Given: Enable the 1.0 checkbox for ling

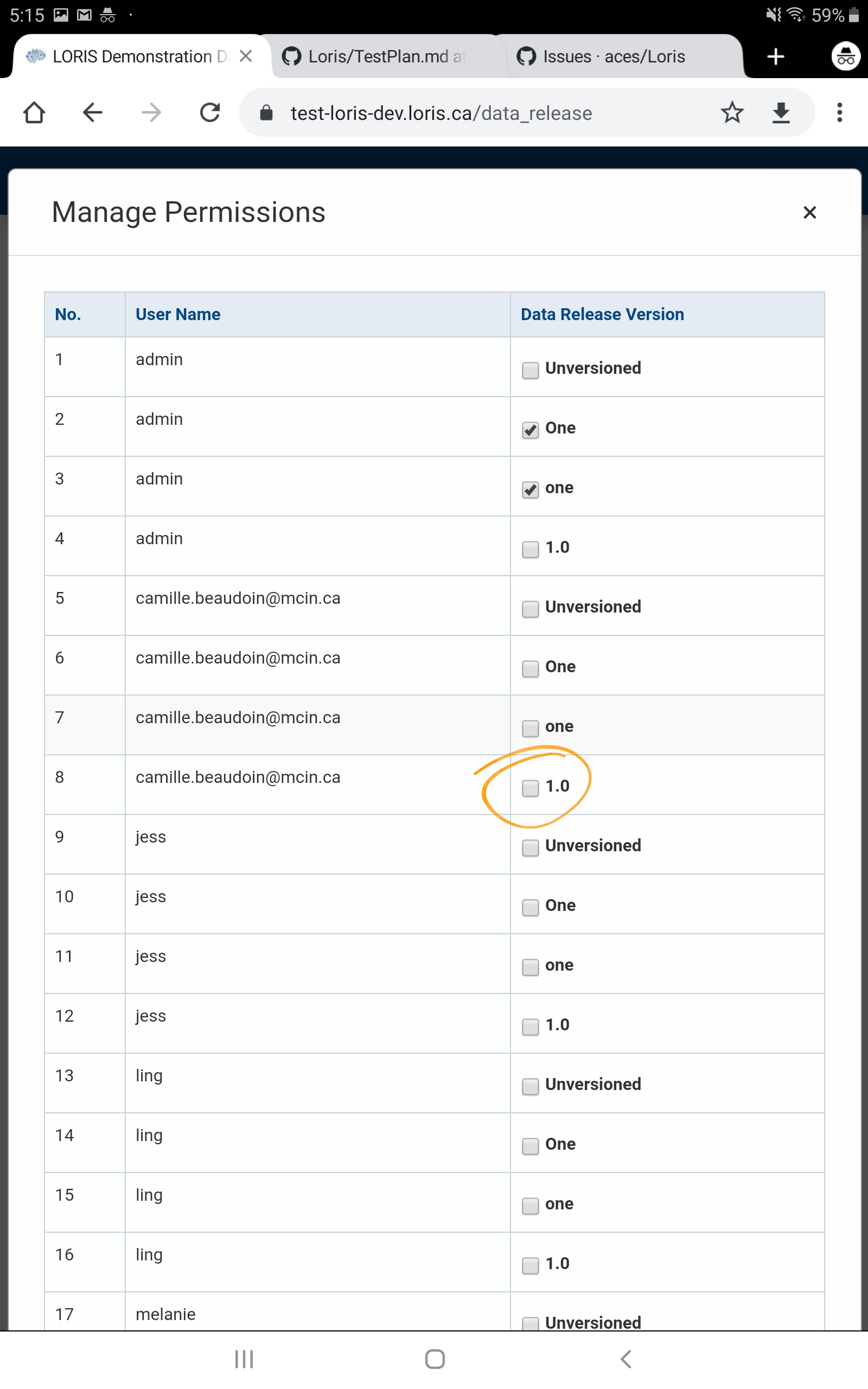Looking at the screenshot, I should point(529,1266).
